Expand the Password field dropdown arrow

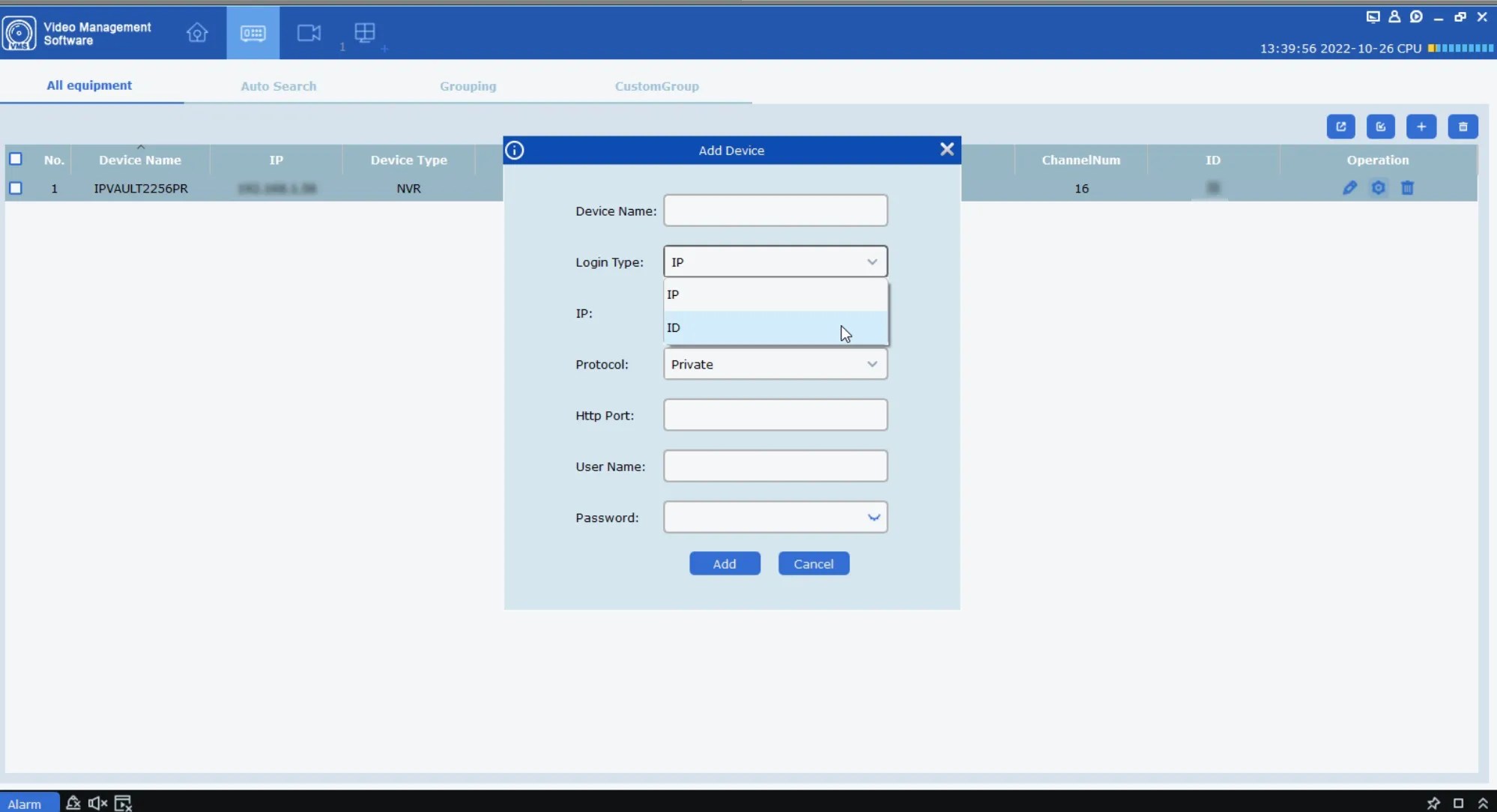coord(873,518)
